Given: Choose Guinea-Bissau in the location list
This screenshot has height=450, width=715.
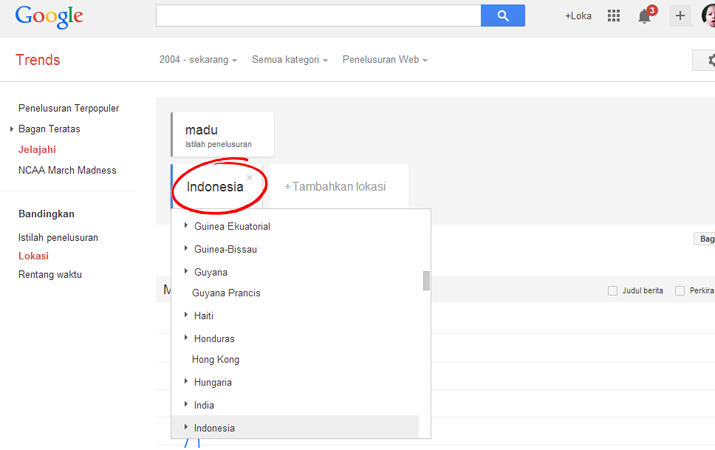Looking at the screenshot, I should pos(225,249).
